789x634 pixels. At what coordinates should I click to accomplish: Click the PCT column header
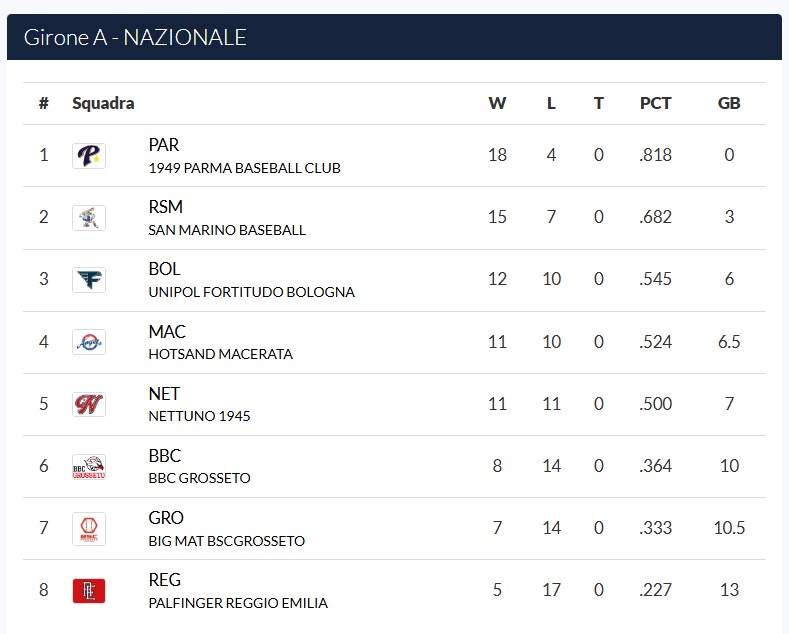(x=656, y=103)
